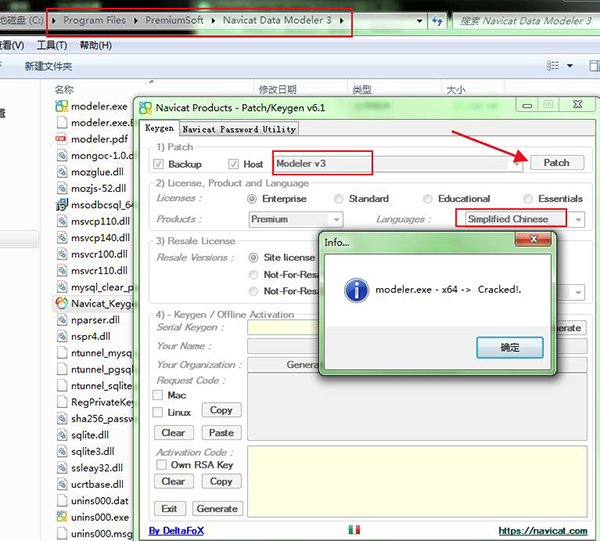600x541 pixels.
Task: Select the Standard license radio button
Action: click(340, 199)
